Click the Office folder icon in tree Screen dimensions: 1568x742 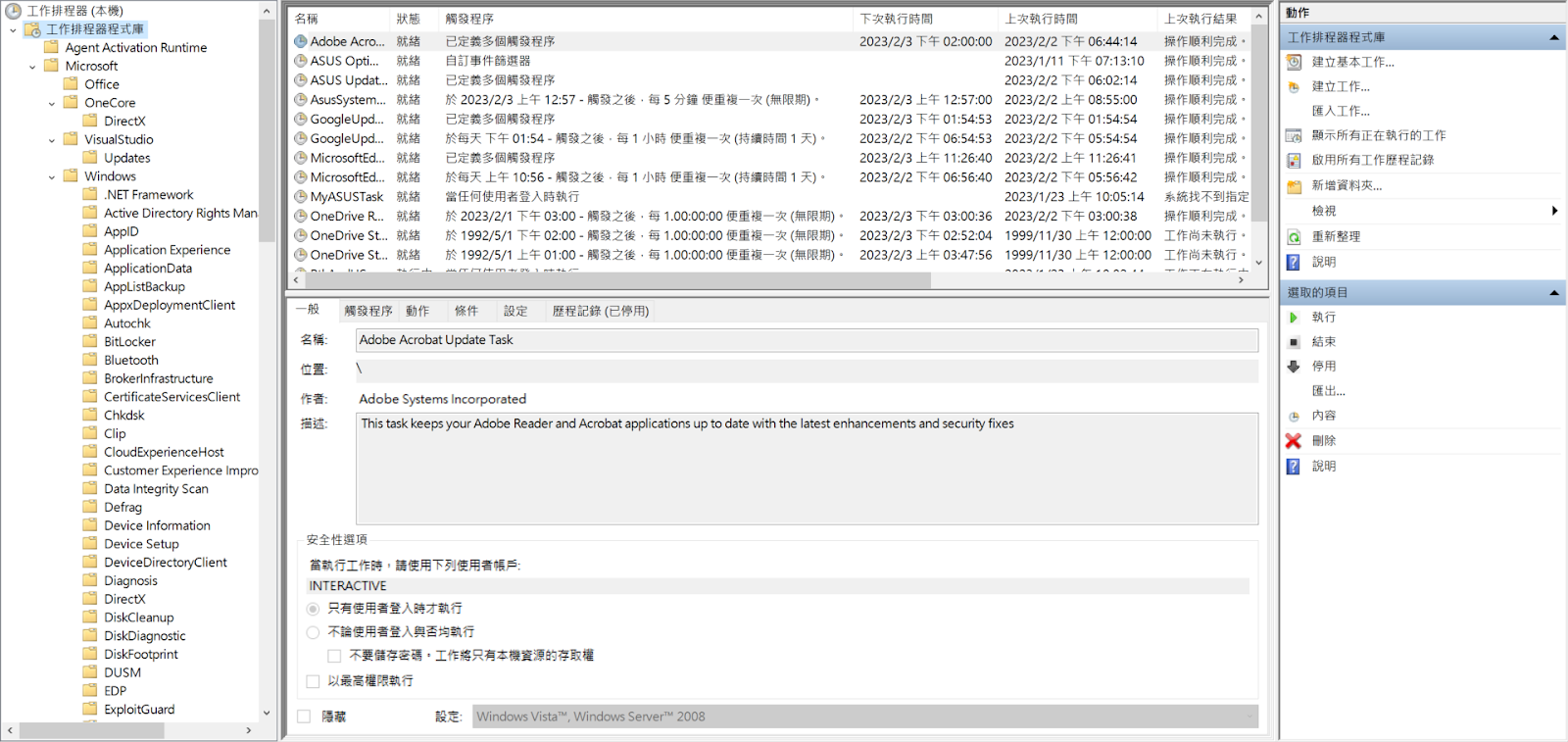click(x=71, y=83)
